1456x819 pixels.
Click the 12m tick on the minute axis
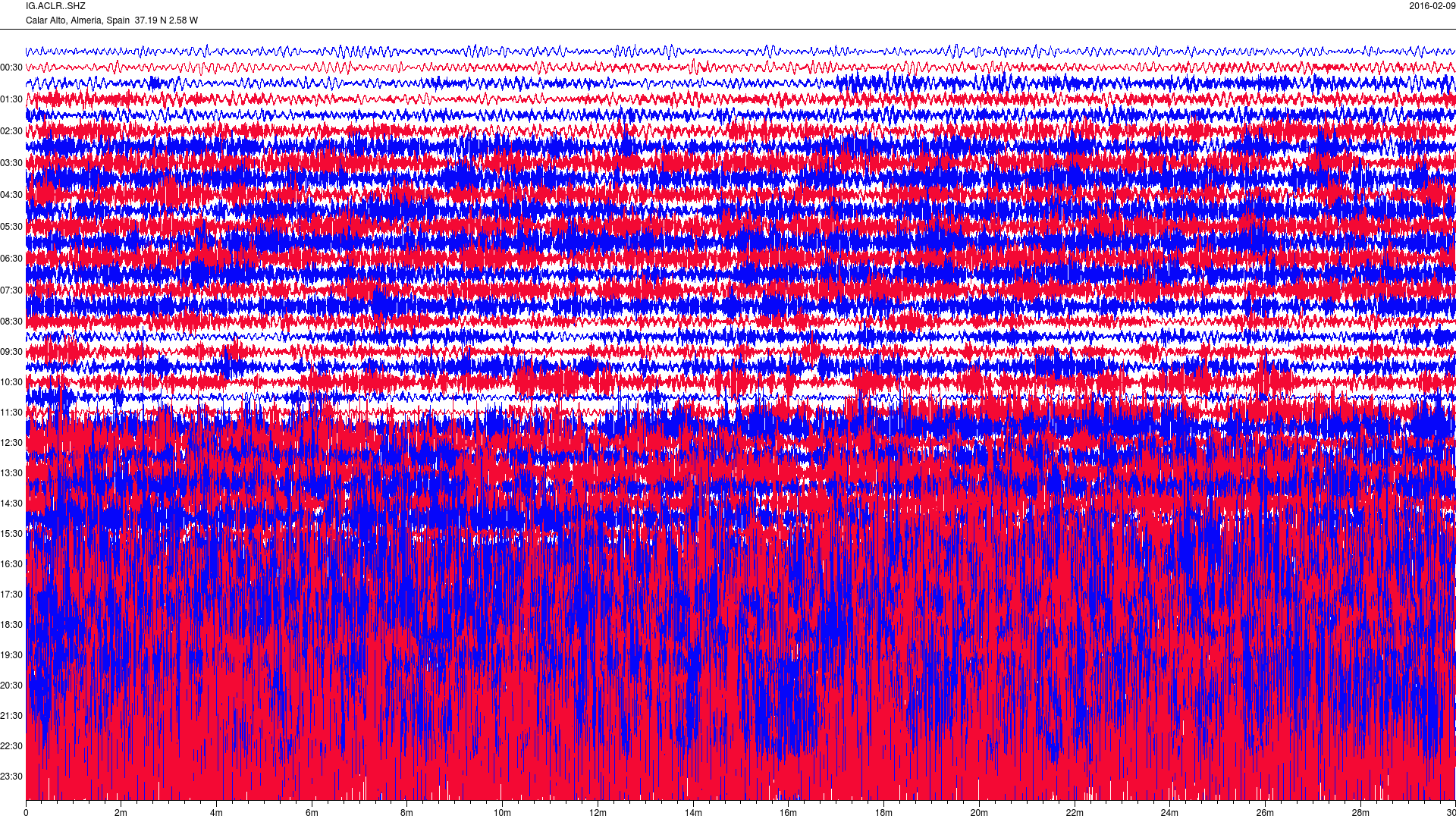[598, 813]
